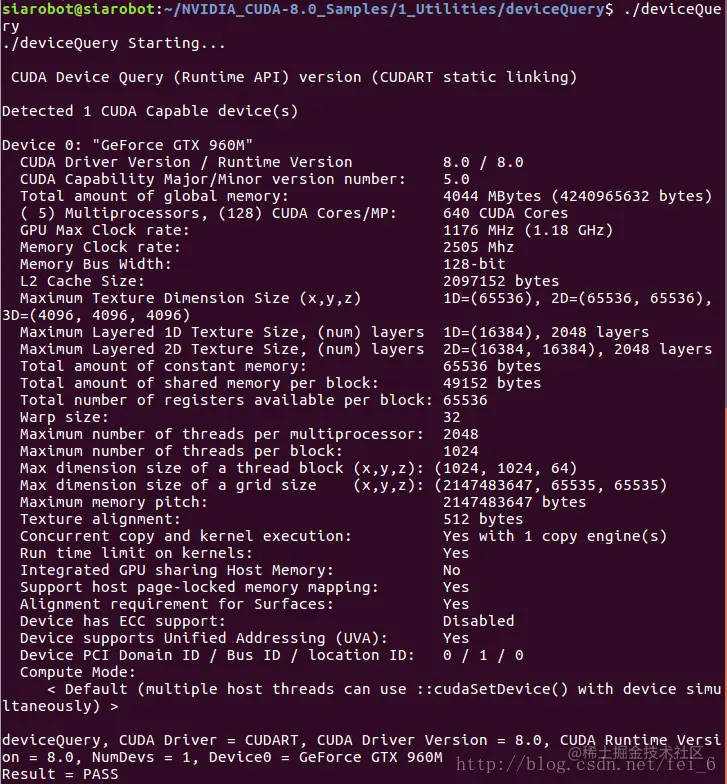Click the Texture alignment 512 bytes value

483,519
